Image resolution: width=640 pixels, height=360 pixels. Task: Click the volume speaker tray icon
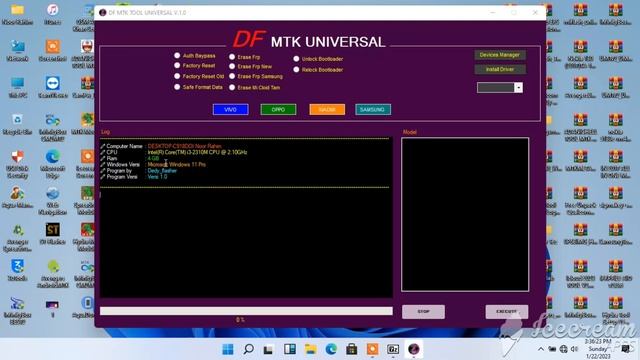coord(575,349)
